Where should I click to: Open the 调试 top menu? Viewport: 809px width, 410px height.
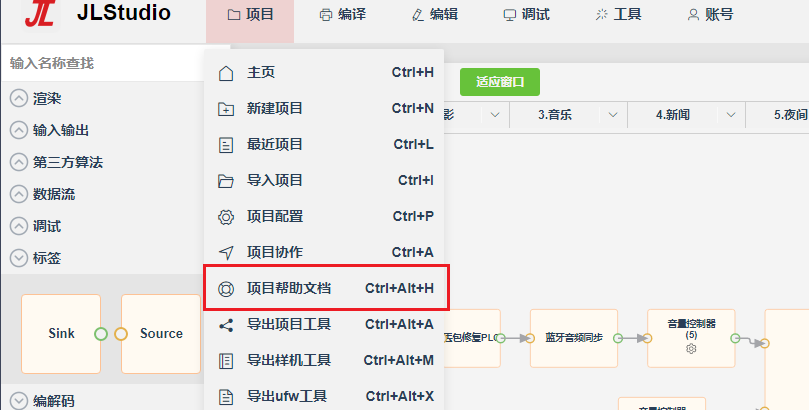pyautogui.click(x=526, y=15)
